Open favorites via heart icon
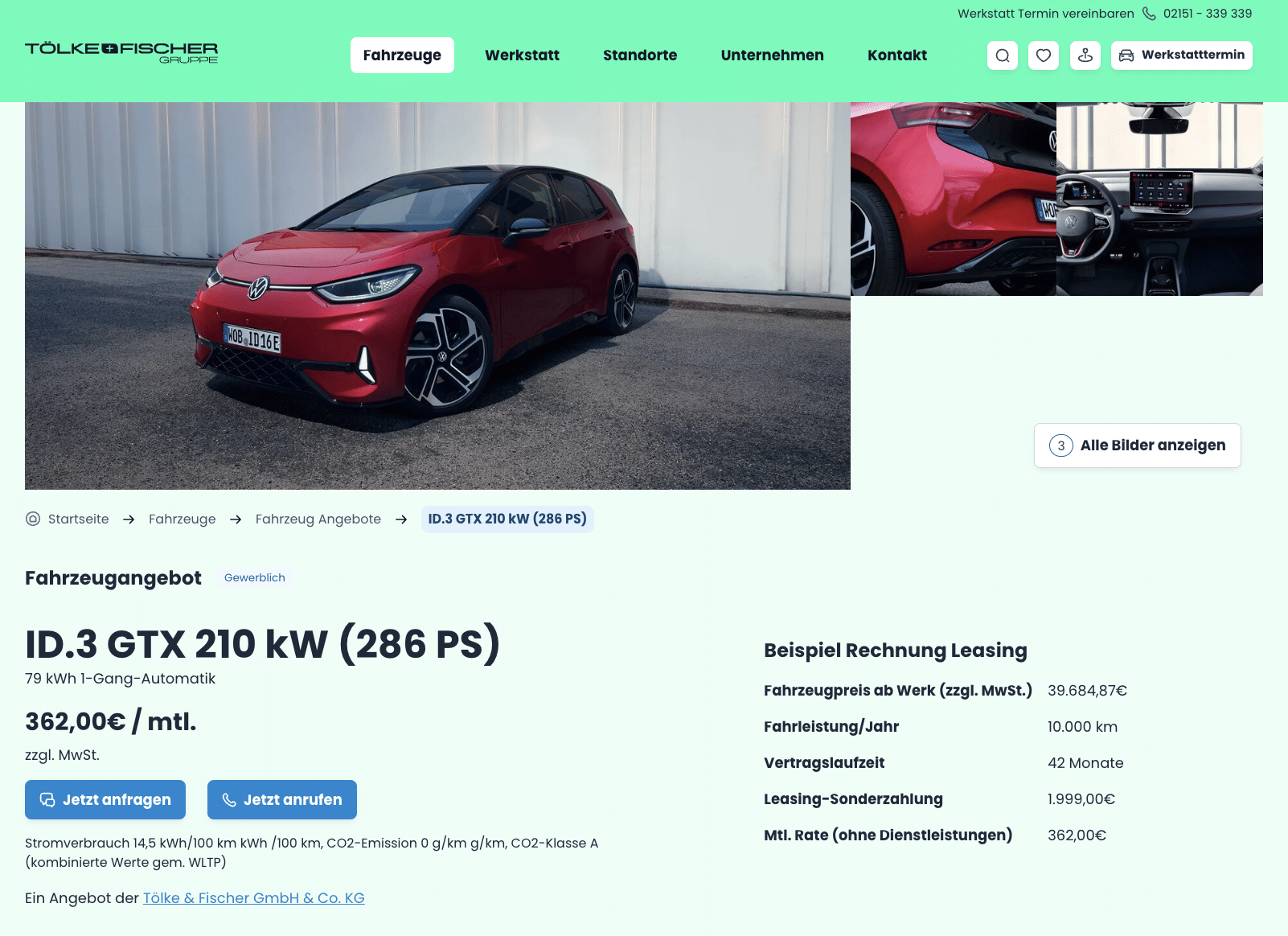The height and width of the screenshot is (936, 1288). [1044, 55]
